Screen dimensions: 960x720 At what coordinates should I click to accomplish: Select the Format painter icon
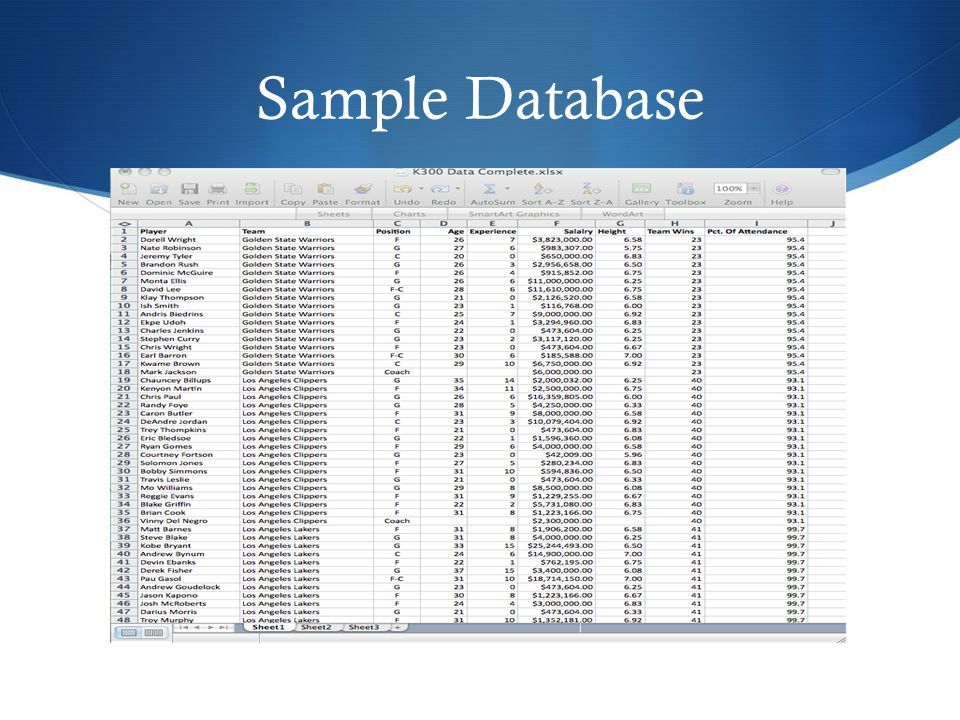362,189
